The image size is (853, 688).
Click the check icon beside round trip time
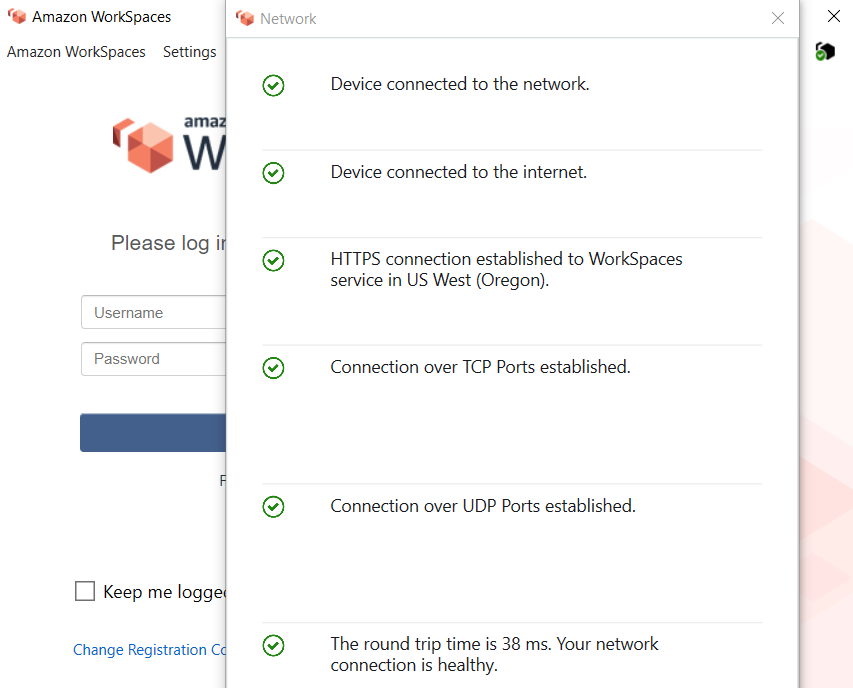[273, 645]
